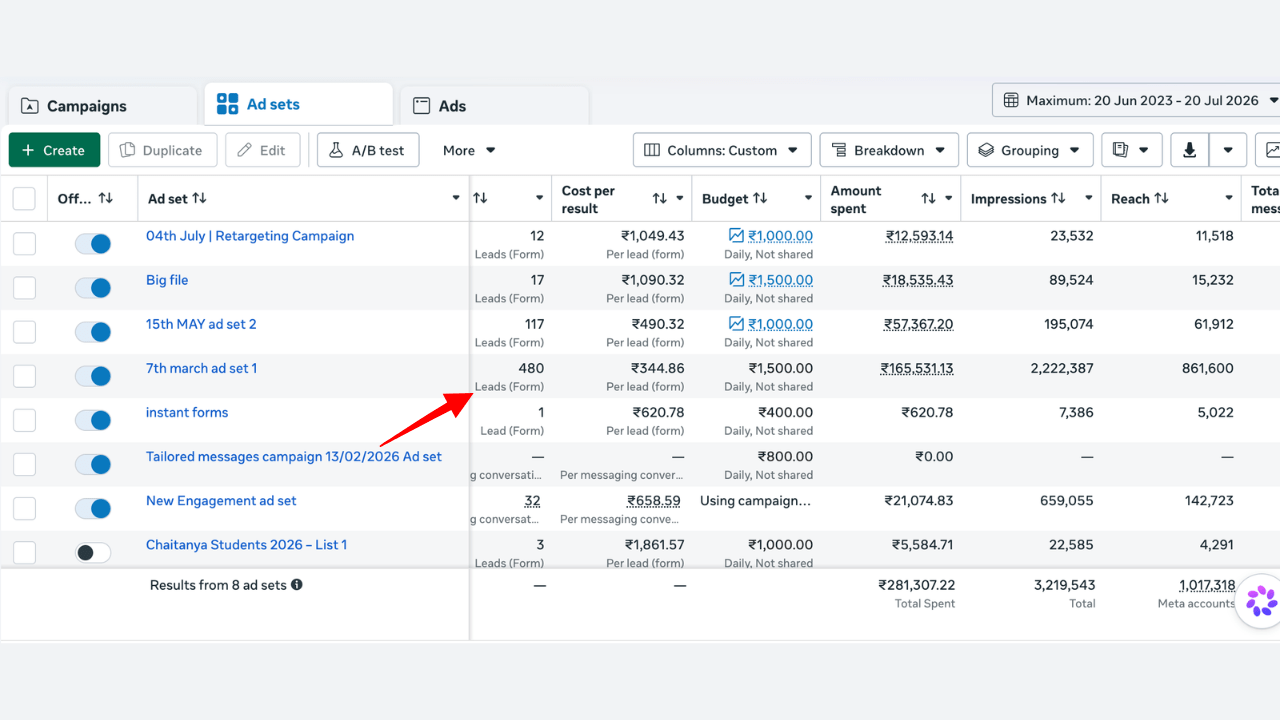Open the More dropdown menu
This screenshot has width=1280, height=720.
pyautogui.click(x=469, y=150)
